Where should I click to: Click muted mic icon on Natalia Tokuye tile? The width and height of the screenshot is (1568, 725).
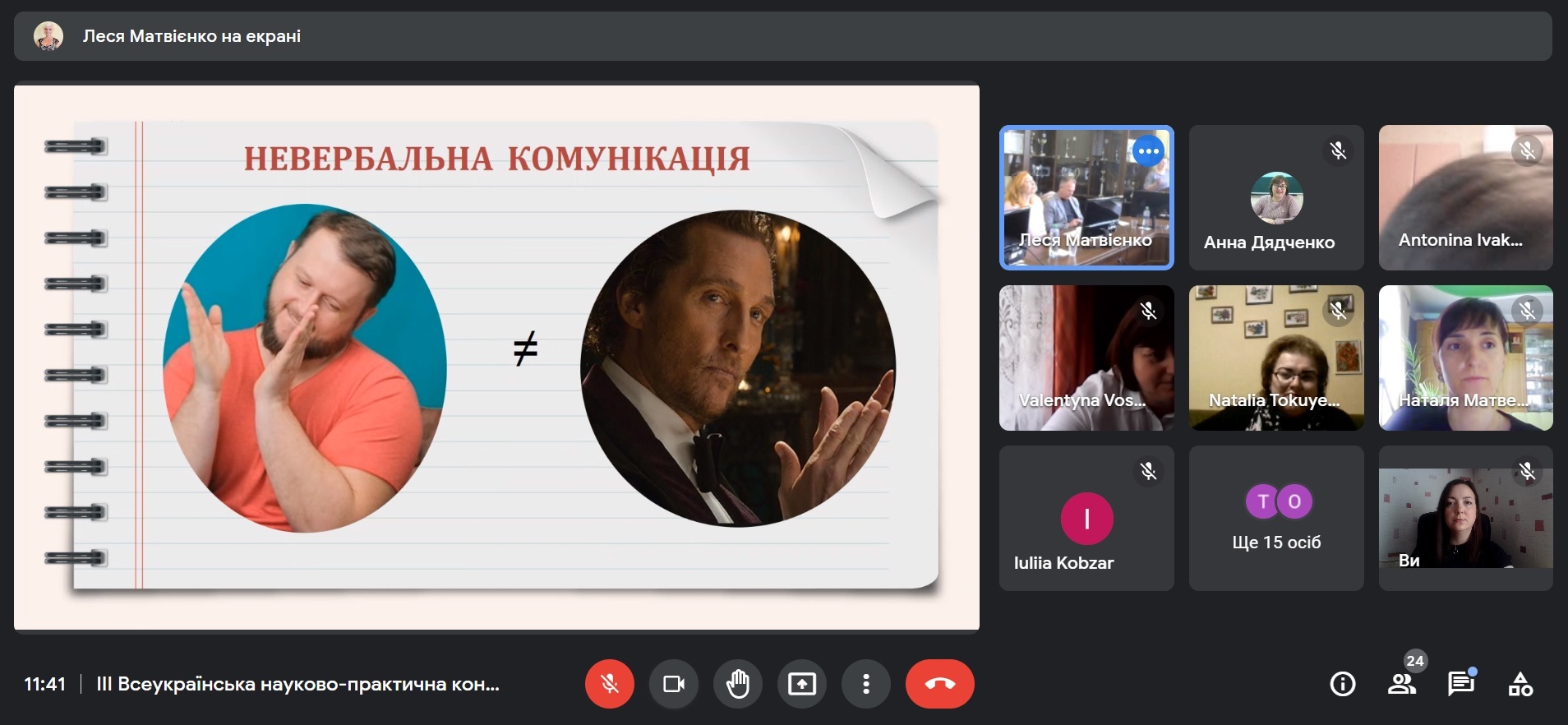coord(1338,311)
